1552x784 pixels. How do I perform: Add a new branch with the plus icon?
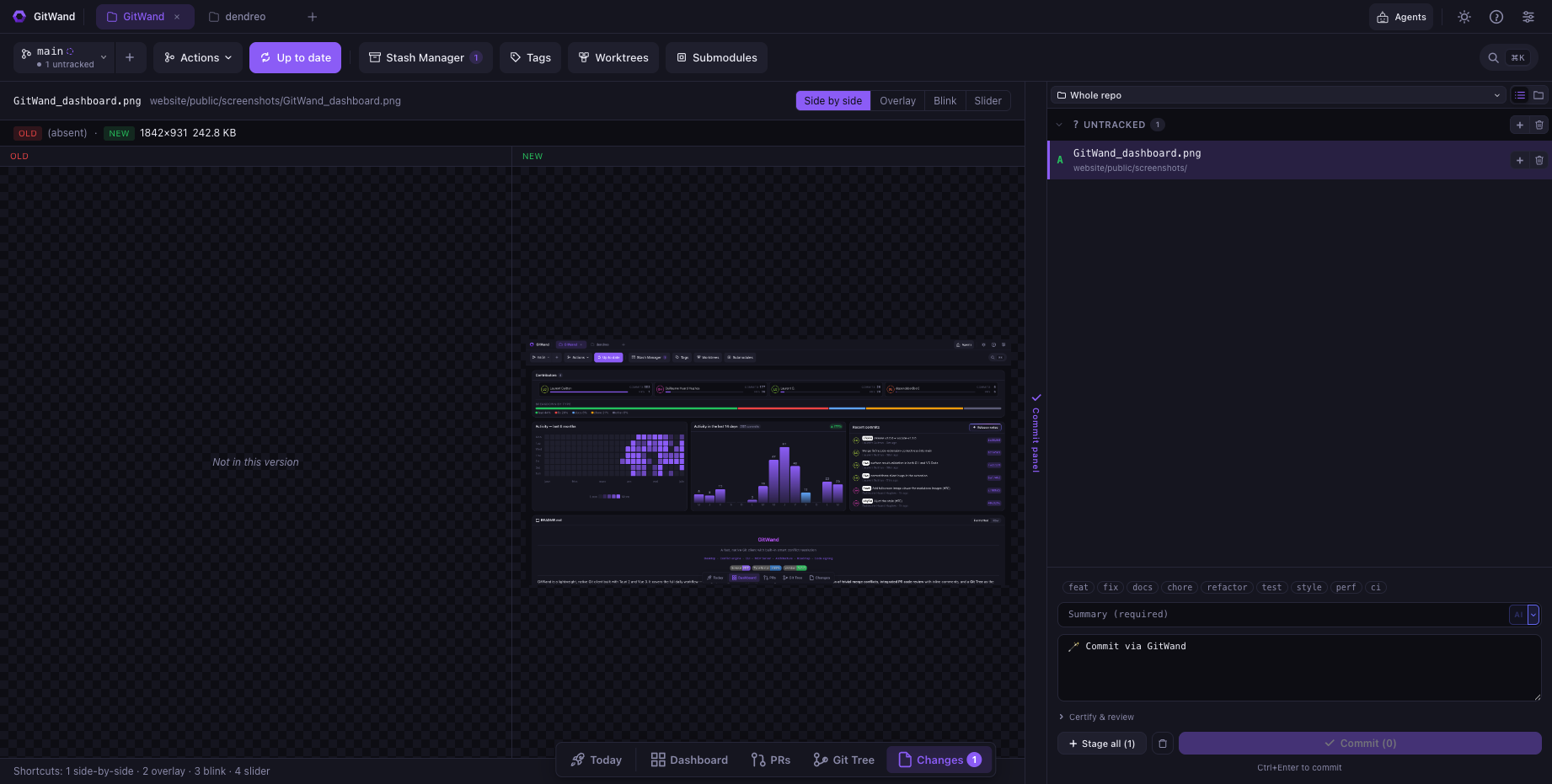coord(130,57)
